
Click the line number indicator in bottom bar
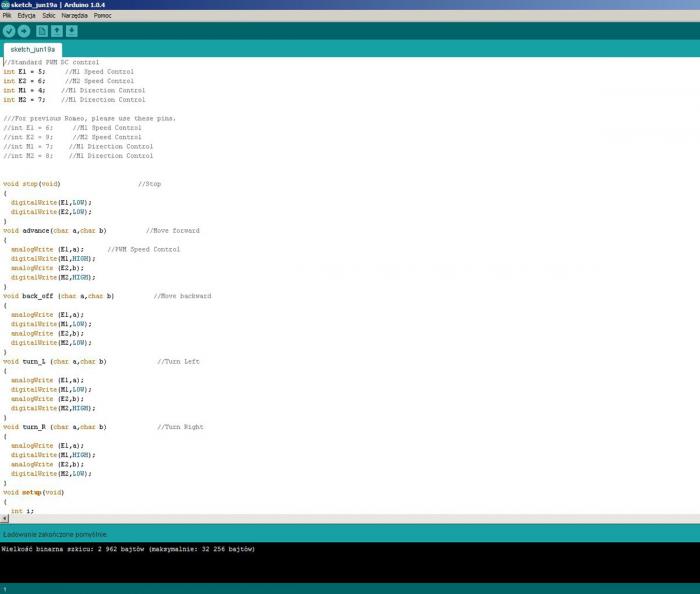(5, 589)
